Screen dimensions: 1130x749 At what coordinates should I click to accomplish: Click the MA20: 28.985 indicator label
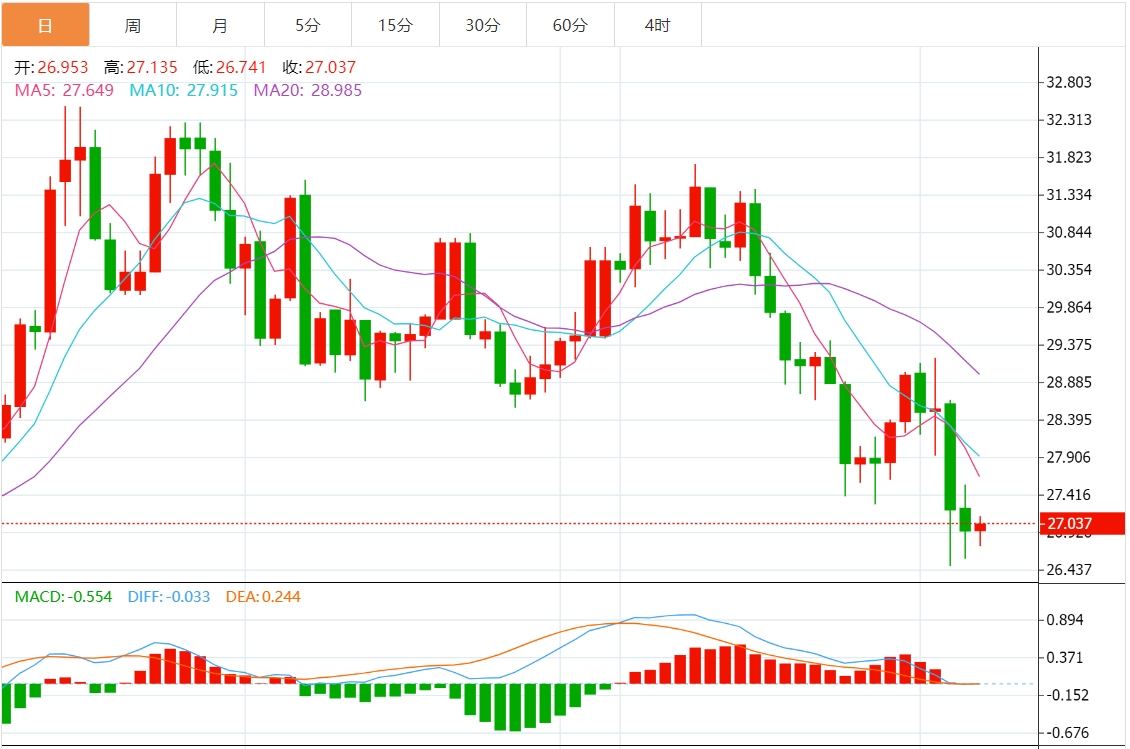(x=308, y=90)
